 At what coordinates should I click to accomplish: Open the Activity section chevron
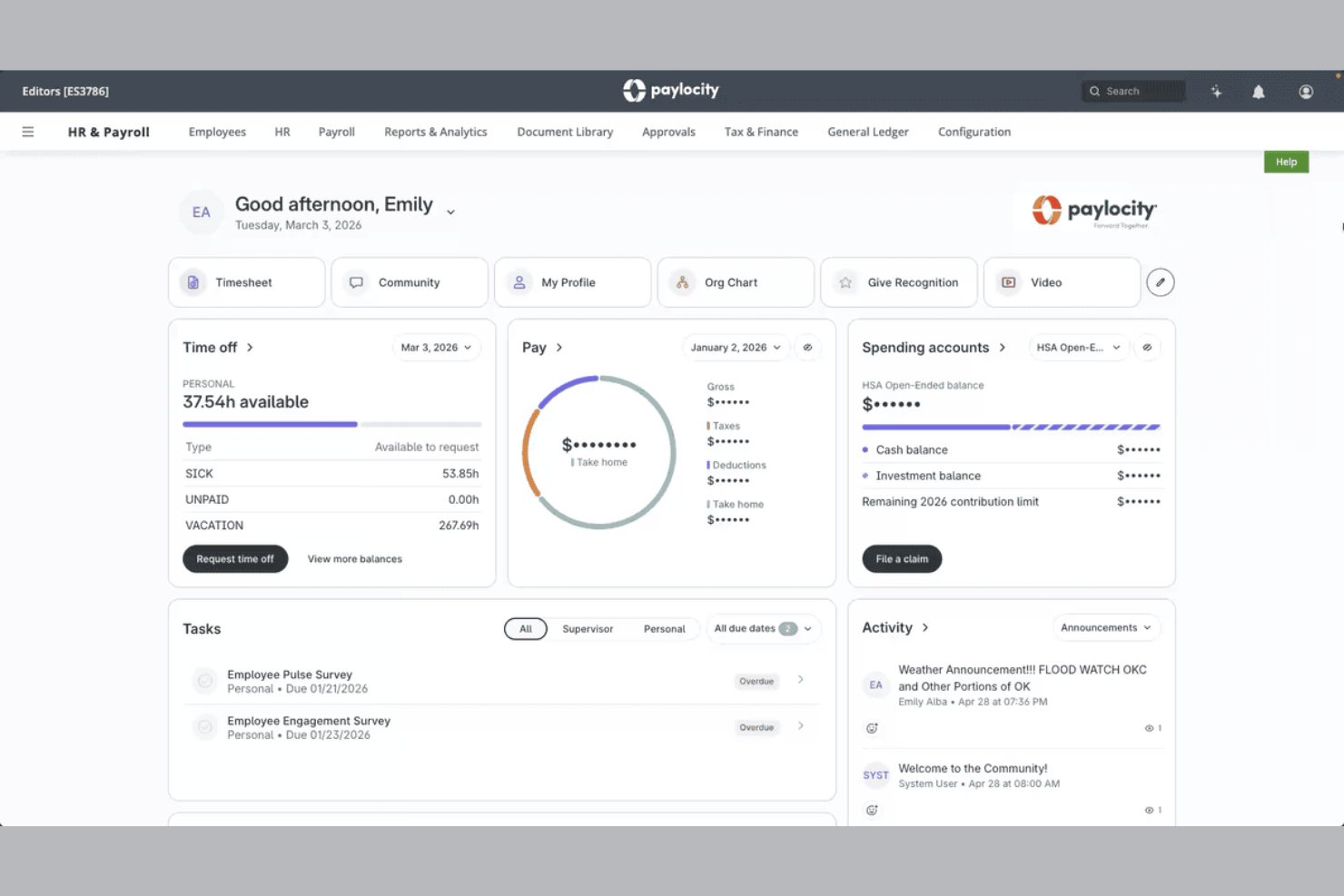click(x=925, y=627)
